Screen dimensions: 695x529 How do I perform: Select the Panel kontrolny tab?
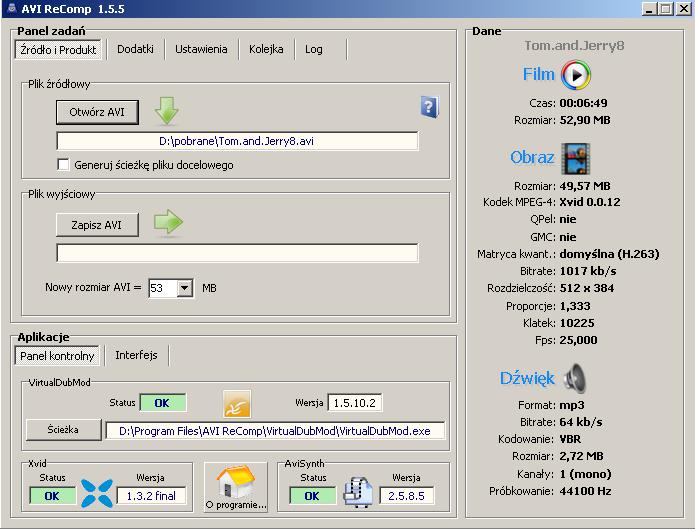click(57, 356)
